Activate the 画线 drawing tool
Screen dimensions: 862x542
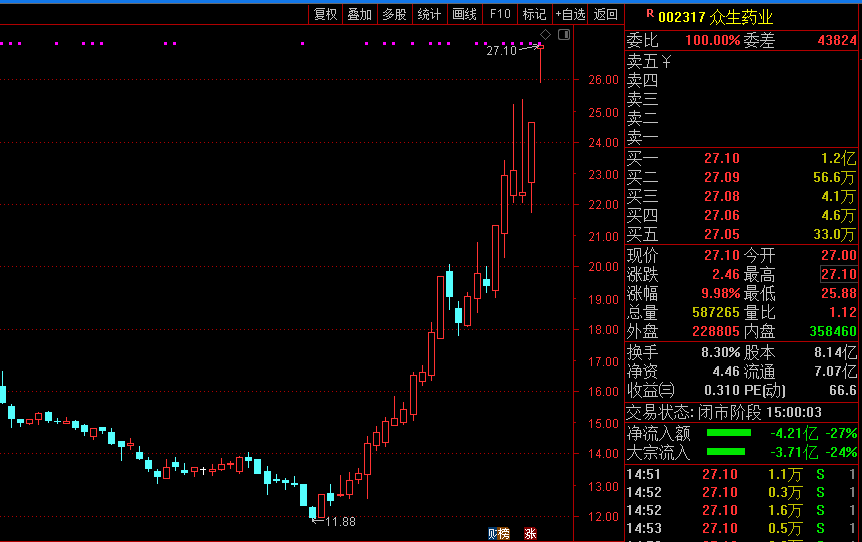click(464, 14)
